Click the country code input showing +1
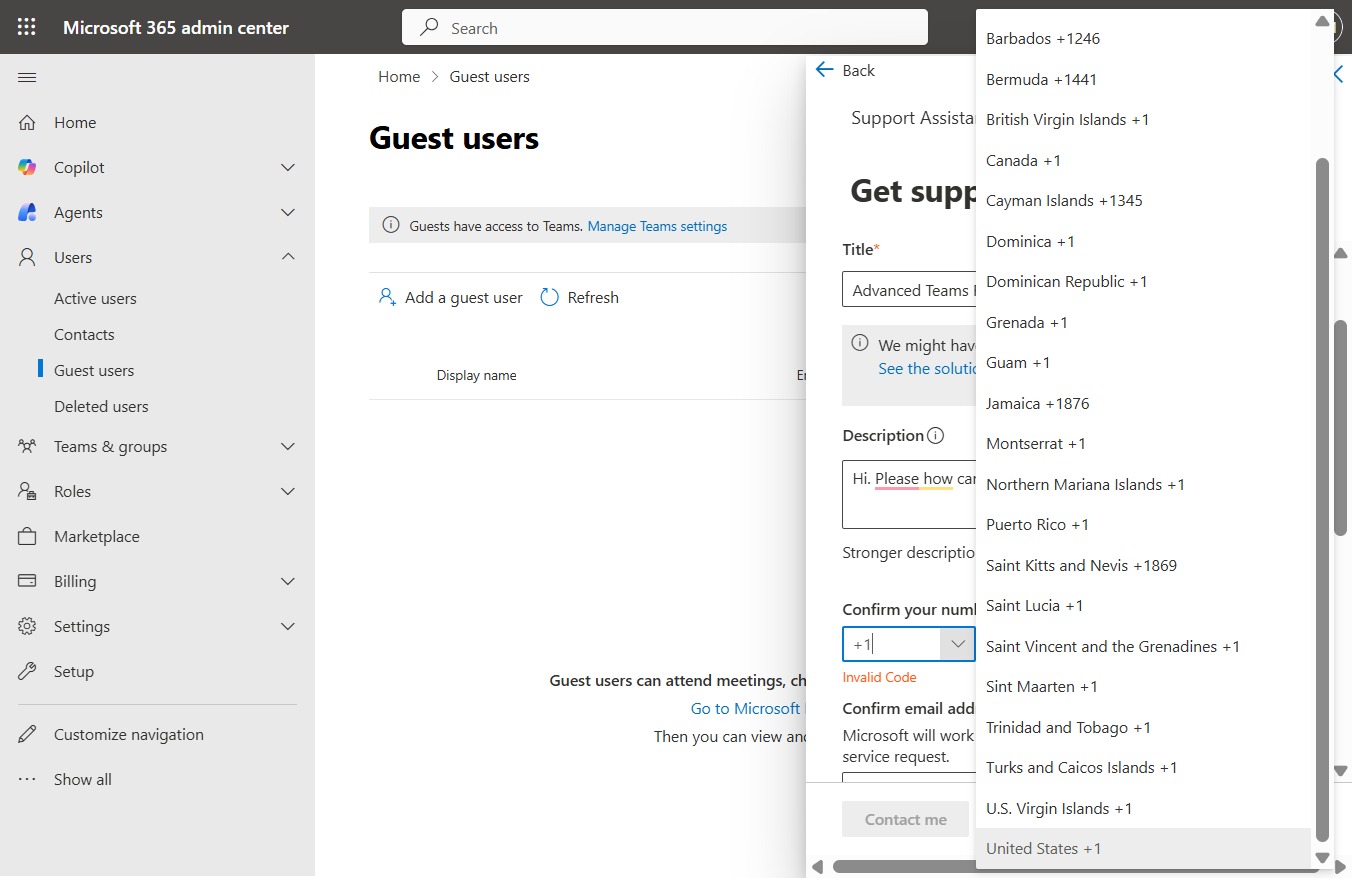1352x878 pixels. [x=891, y=644]
